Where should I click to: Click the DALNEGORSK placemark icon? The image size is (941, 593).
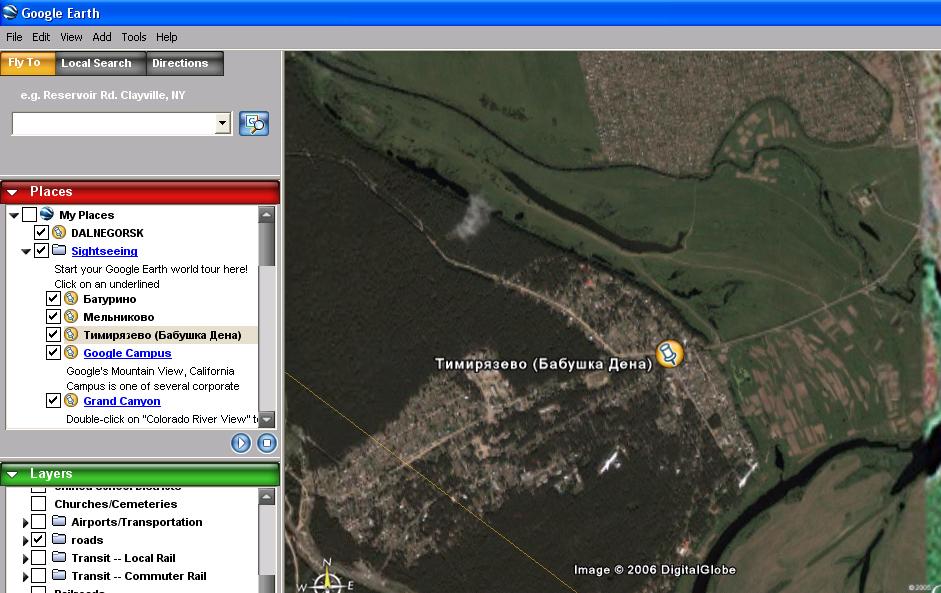[59, 233]
